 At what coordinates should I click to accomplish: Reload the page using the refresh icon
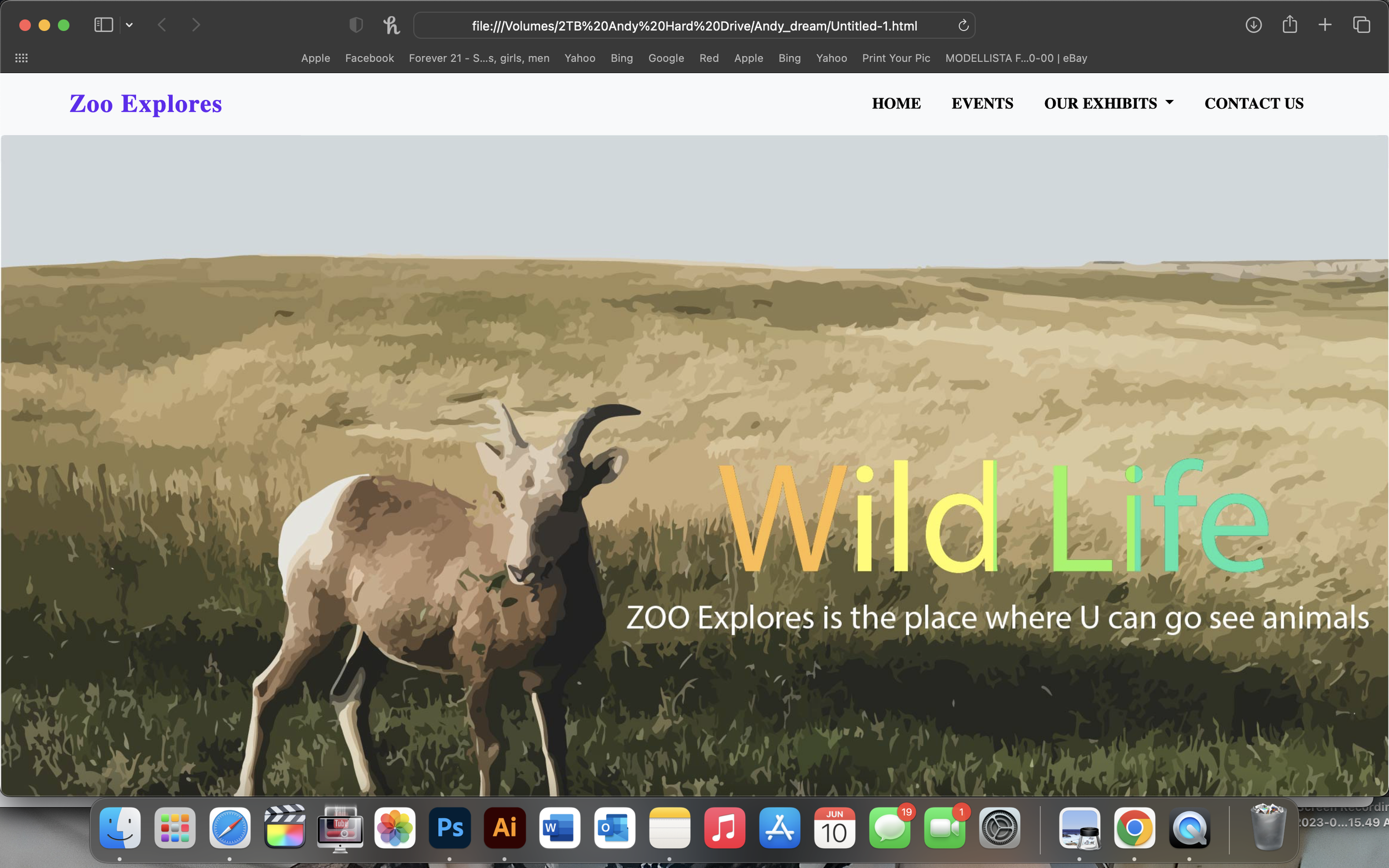(x=963, y=25)
